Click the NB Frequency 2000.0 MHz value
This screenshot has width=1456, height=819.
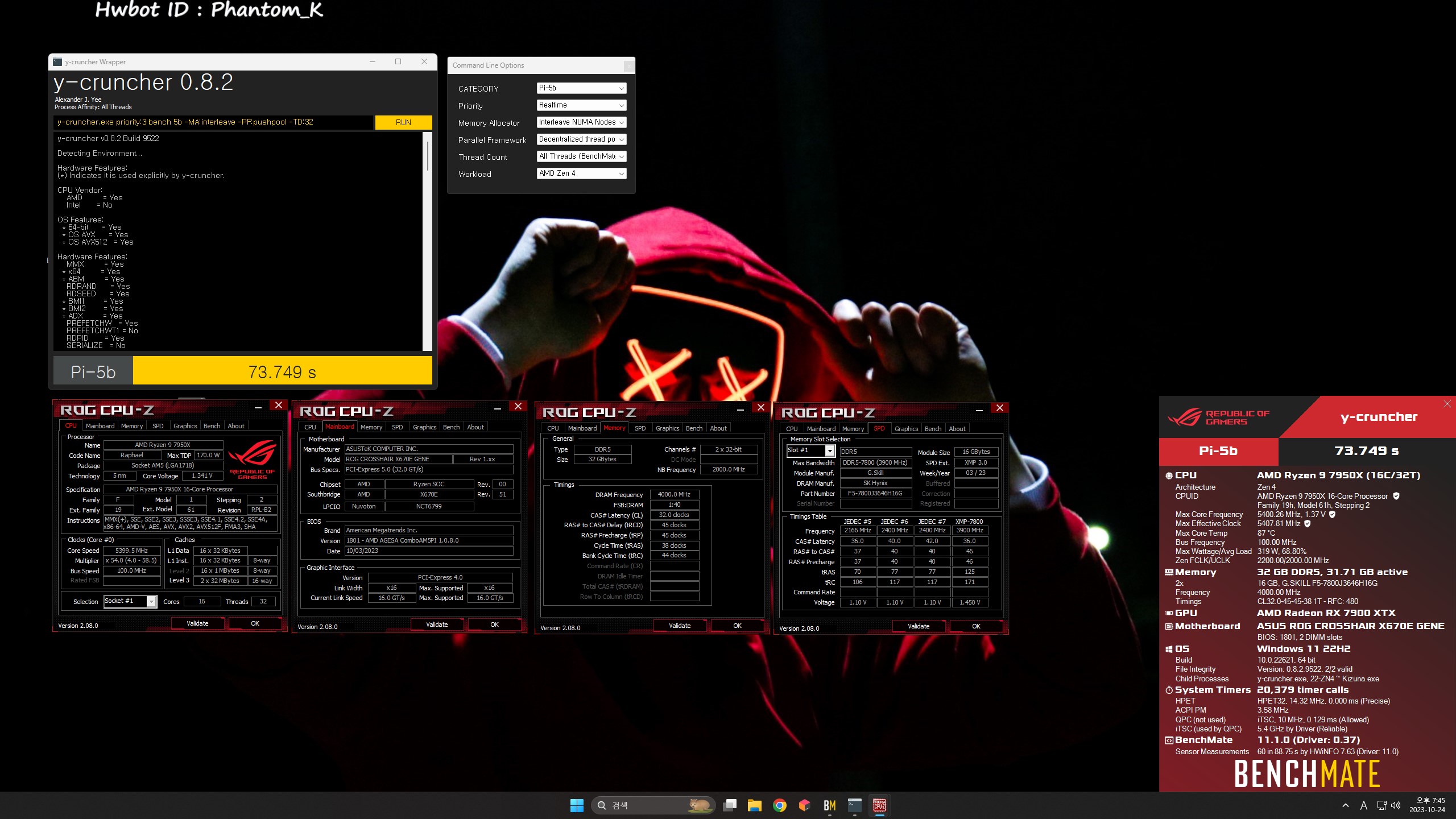click(729, 470)
